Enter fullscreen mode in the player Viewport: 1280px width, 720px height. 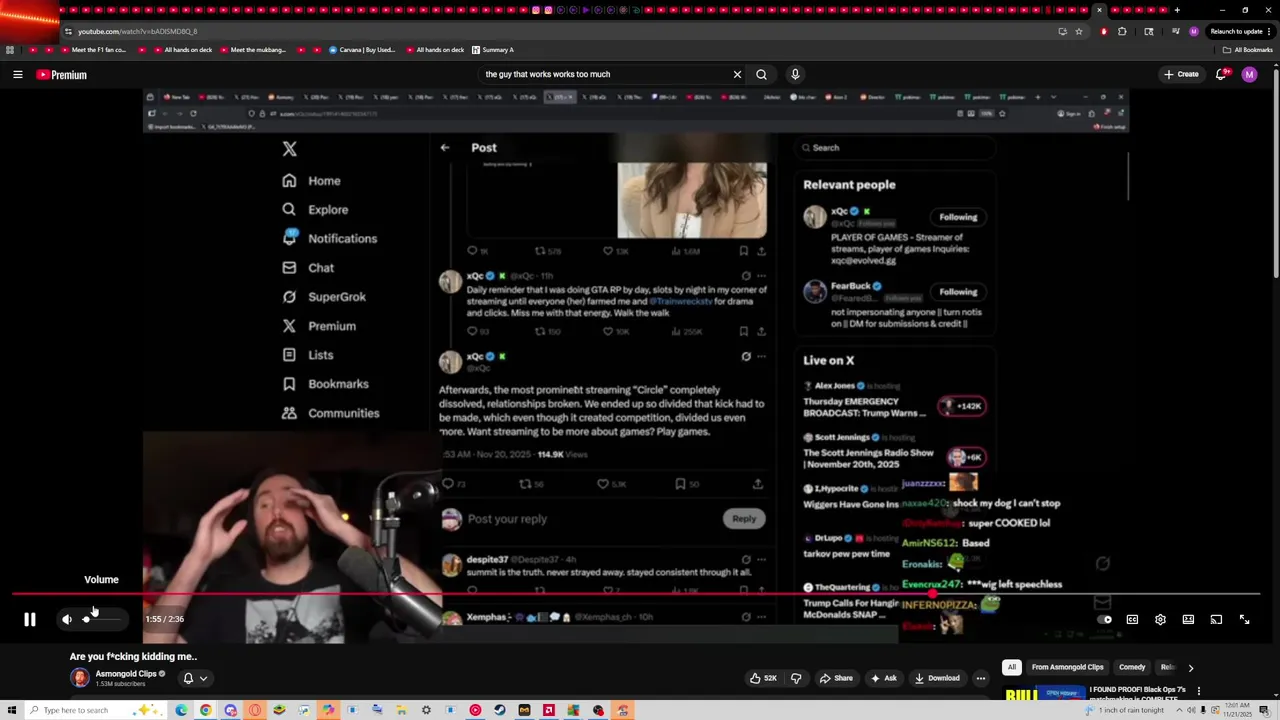(1244, 620)
